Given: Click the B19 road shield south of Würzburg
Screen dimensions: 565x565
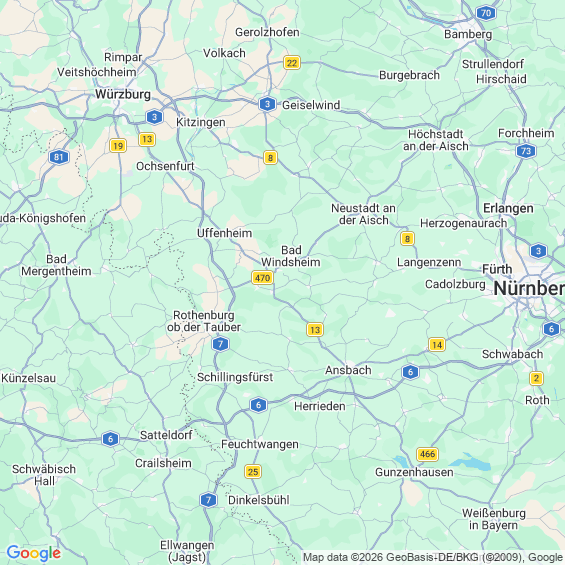Looking at the screenshot, I should 118,146.
